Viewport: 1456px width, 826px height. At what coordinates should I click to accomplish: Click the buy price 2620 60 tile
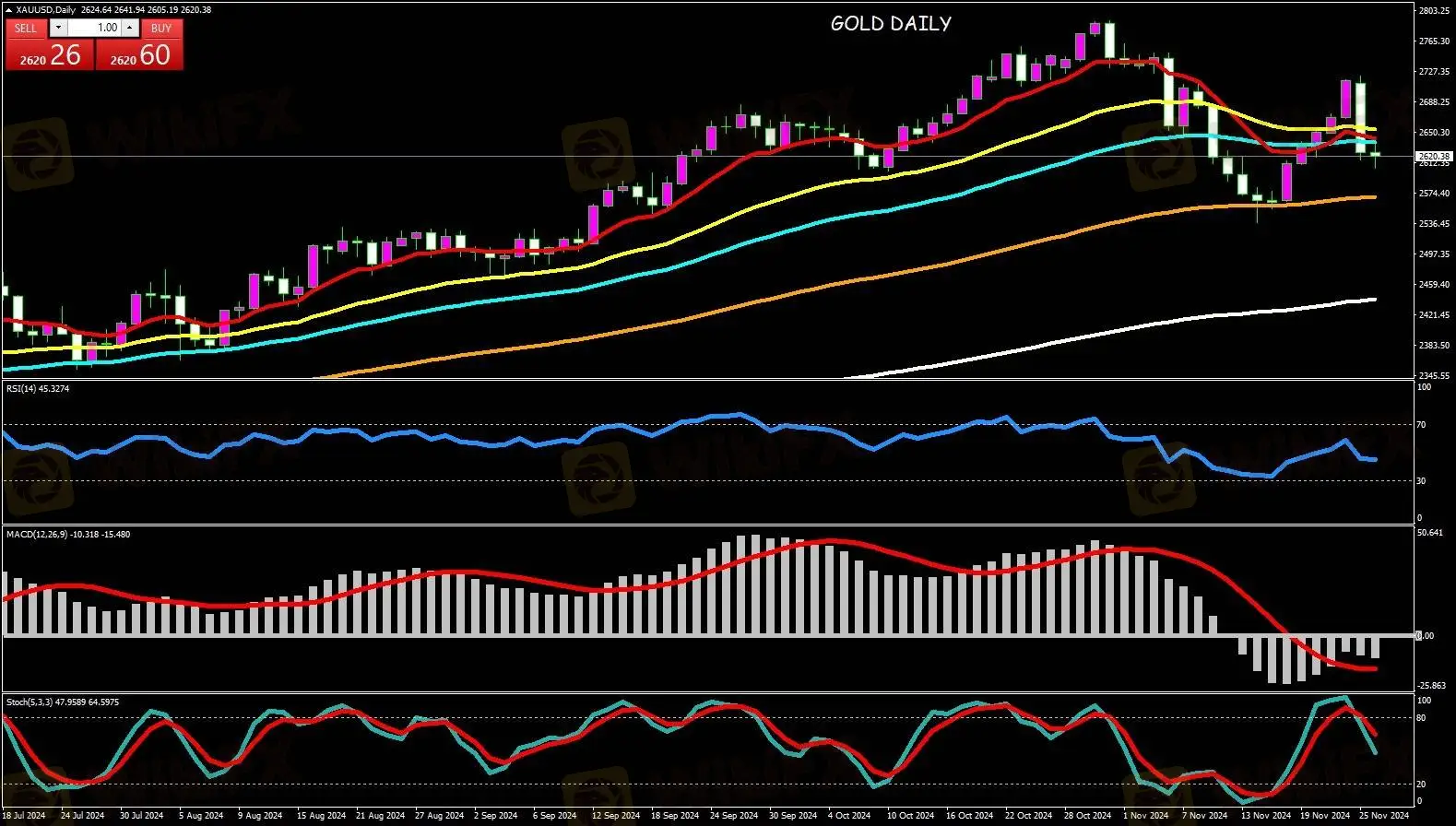[x=139, y=54]
